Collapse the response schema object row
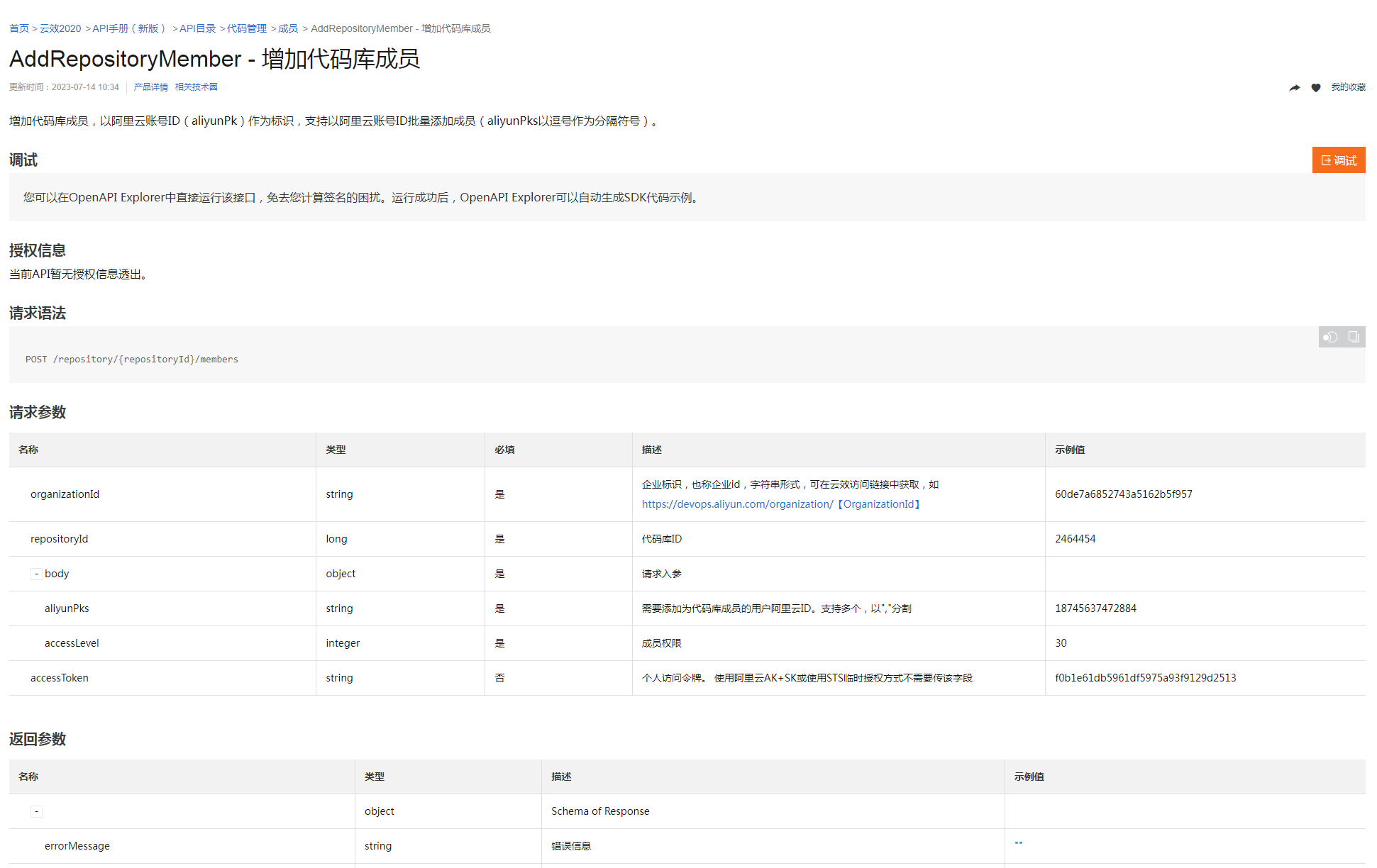Screen dimensions: 1377x868 click(x=36, y=811)
